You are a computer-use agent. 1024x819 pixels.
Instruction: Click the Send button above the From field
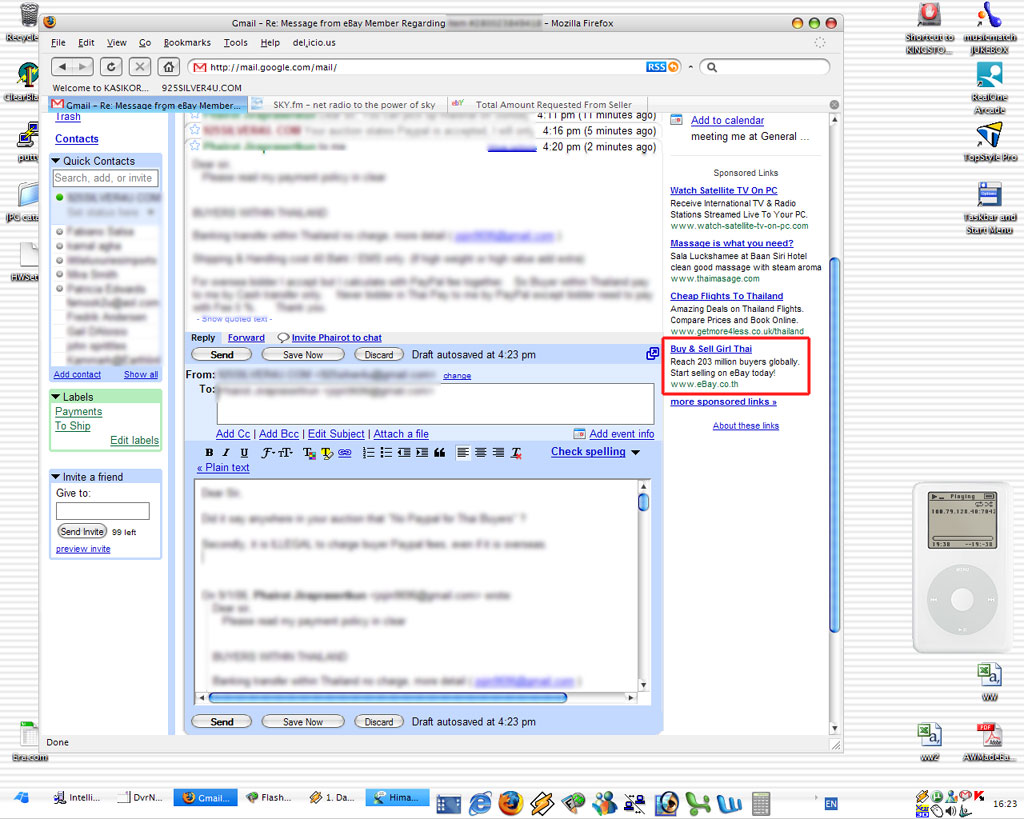click(x=221, y=355)
